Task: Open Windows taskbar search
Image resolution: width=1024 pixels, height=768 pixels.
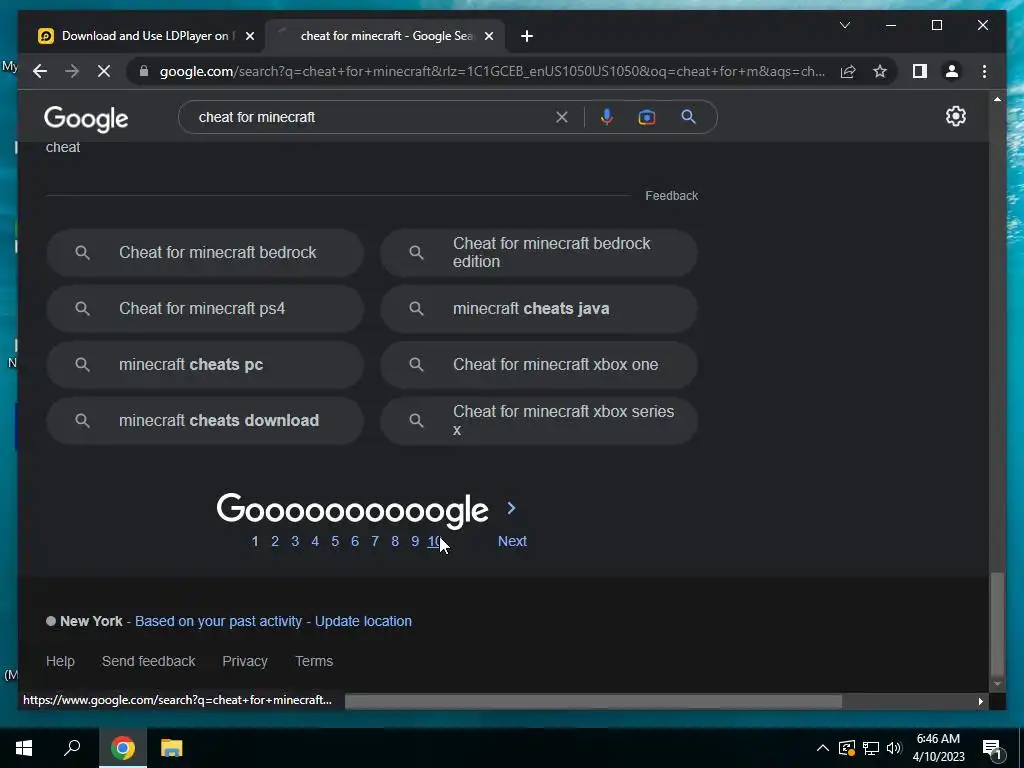Action: (x=72, y=748)
